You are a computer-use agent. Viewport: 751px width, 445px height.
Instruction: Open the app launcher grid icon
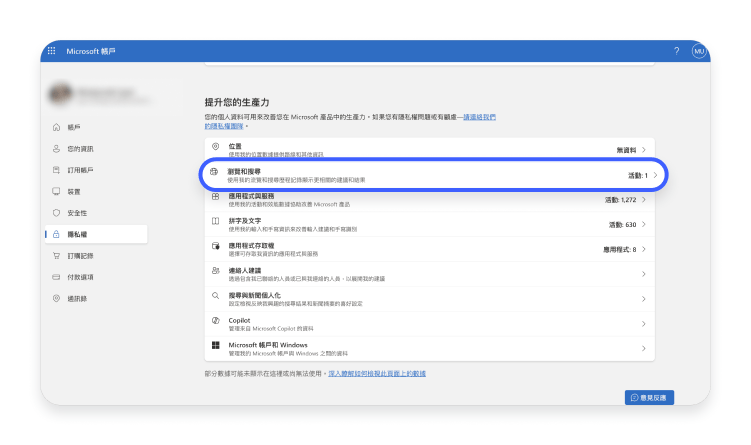pyautogui.click(x=51, y=51)
